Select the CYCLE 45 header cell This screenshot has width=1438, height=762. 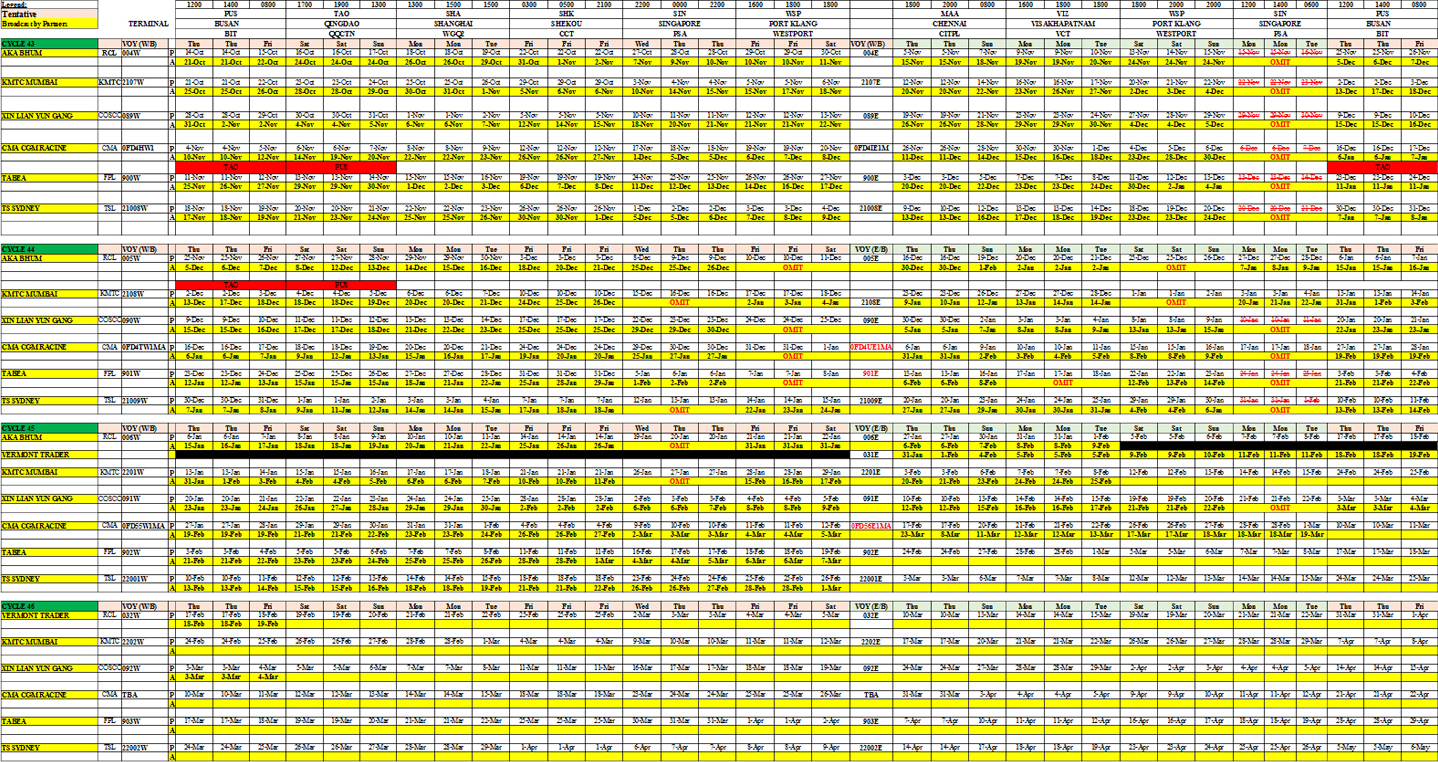point(49,428)
